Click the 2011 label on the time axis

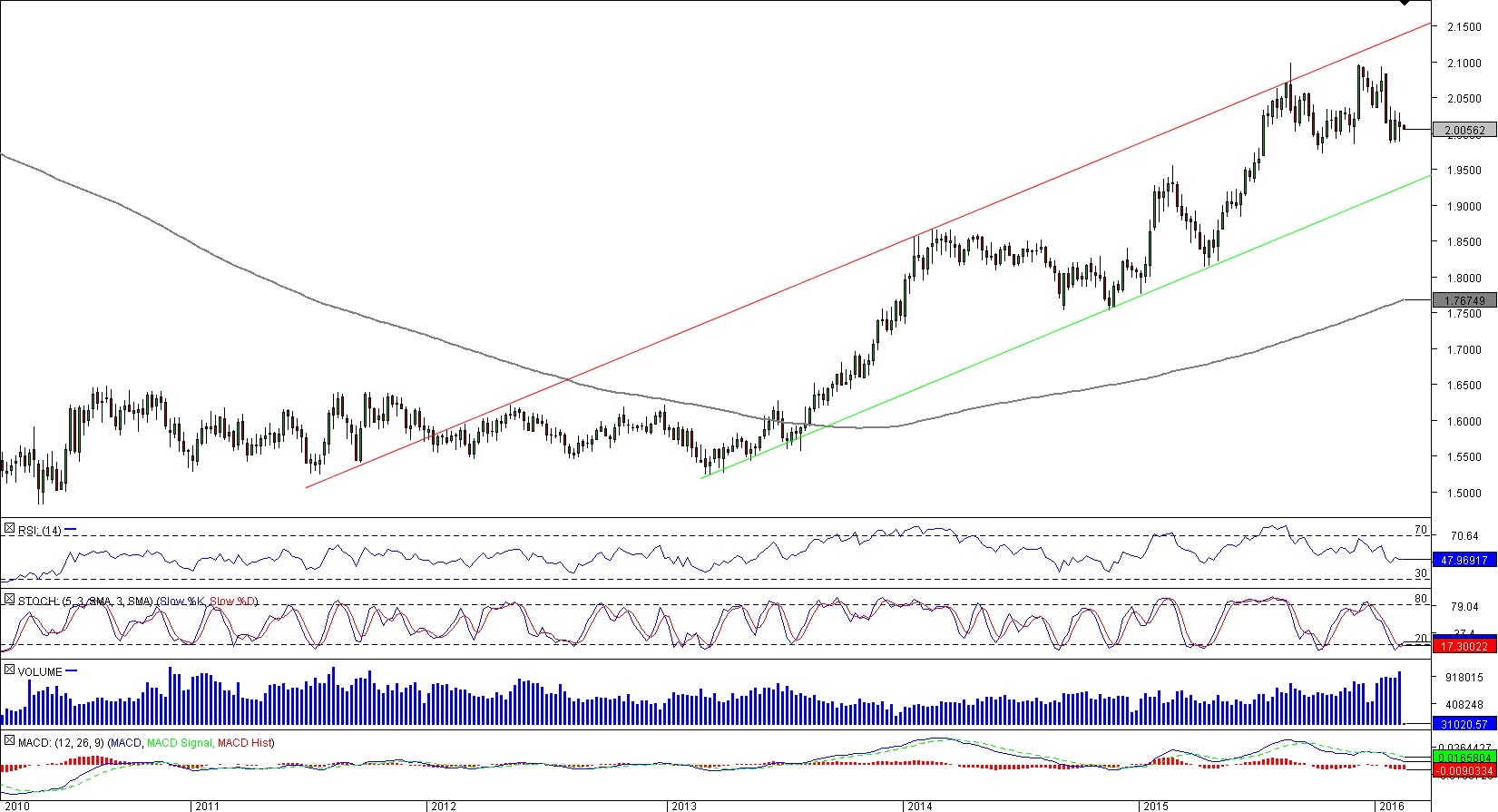(x=207, y=806)
